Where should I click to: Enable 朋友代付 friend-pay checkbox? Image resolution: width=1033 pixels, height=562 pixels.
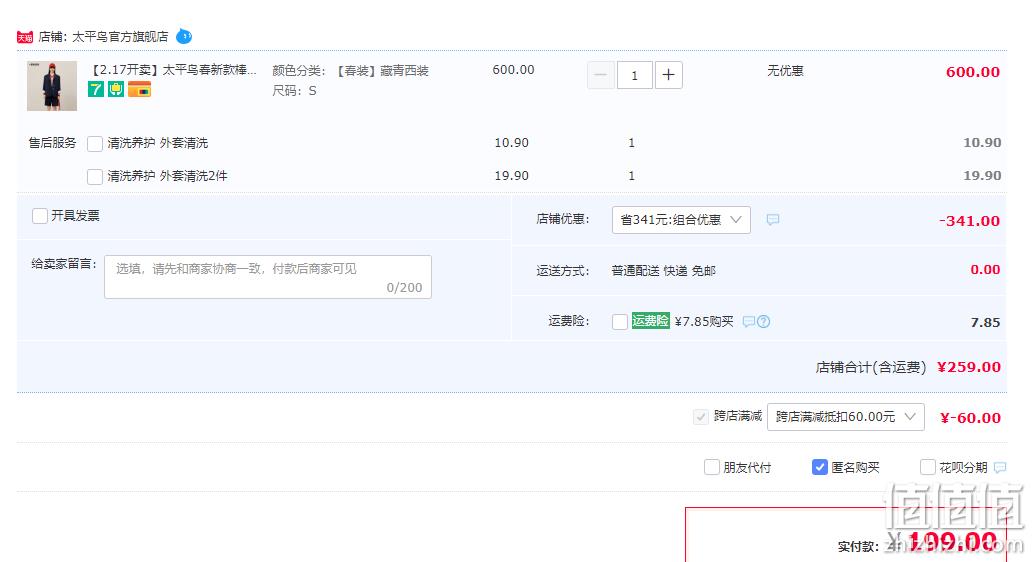pyautogui.click(x=712, y=467)
